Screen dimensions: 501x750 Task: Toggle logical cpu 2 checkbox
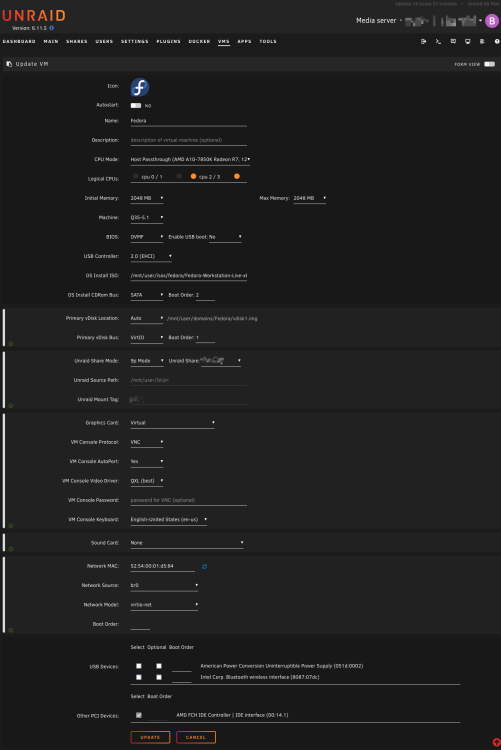tap(193, 176)
